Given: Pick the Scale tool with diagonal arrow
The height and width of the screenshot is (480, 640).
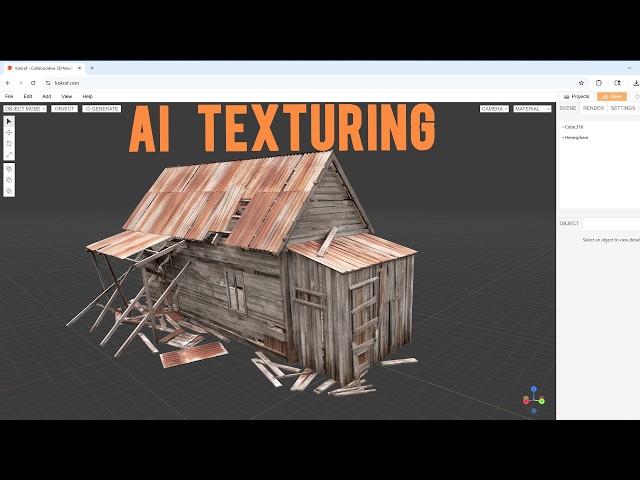Looking at the screenshot, I should coord(9,155).
